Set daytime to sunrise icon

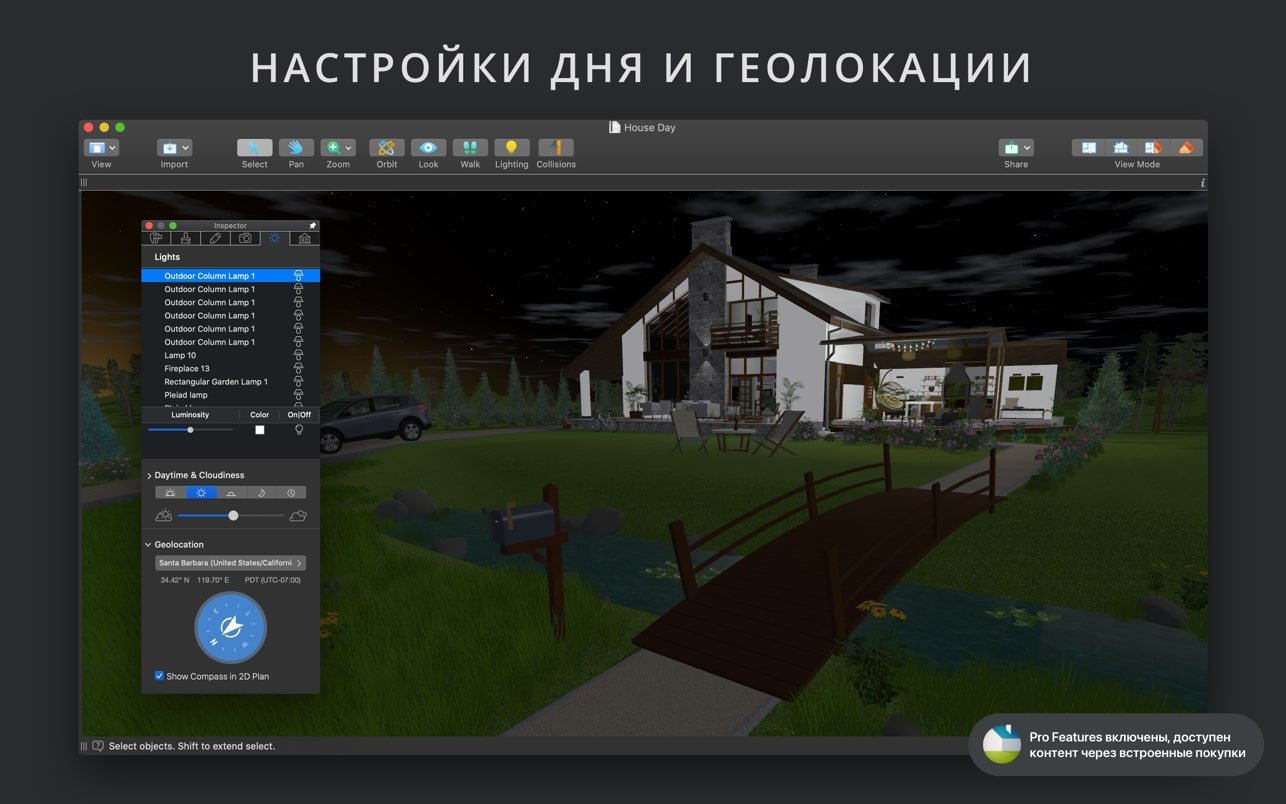[x=170, y=493]
